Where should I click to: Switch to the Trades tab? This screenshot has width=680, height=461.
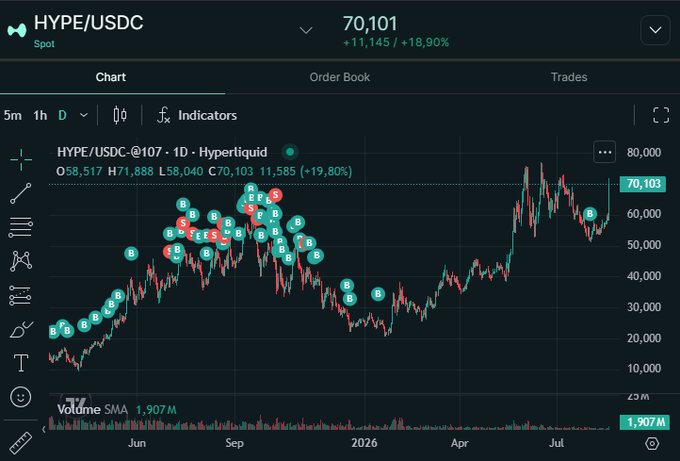(x=569, y=77)
